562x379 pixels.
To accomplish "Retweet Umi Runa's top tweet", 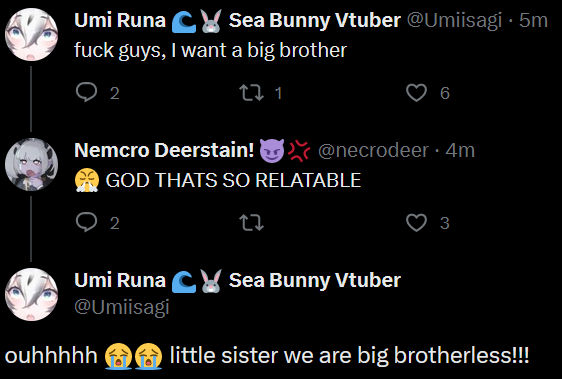I will tap(251, 93).
